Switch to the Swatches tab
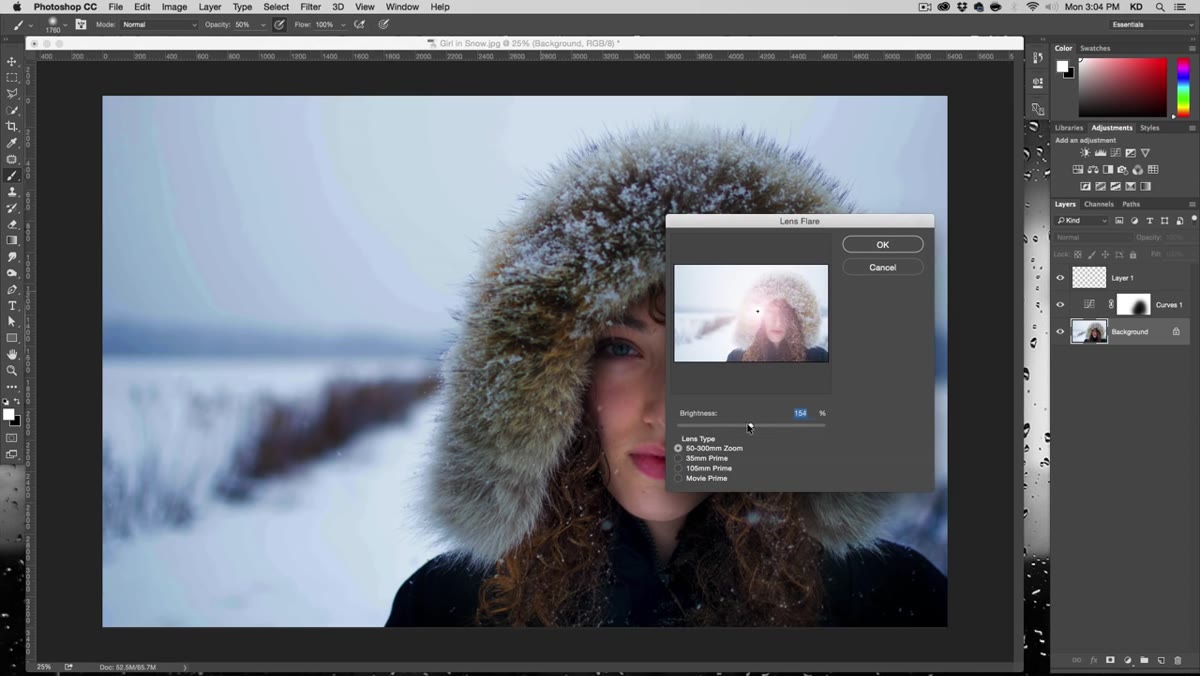The height and width of the screenshot is (676, 1200). 1095,48
